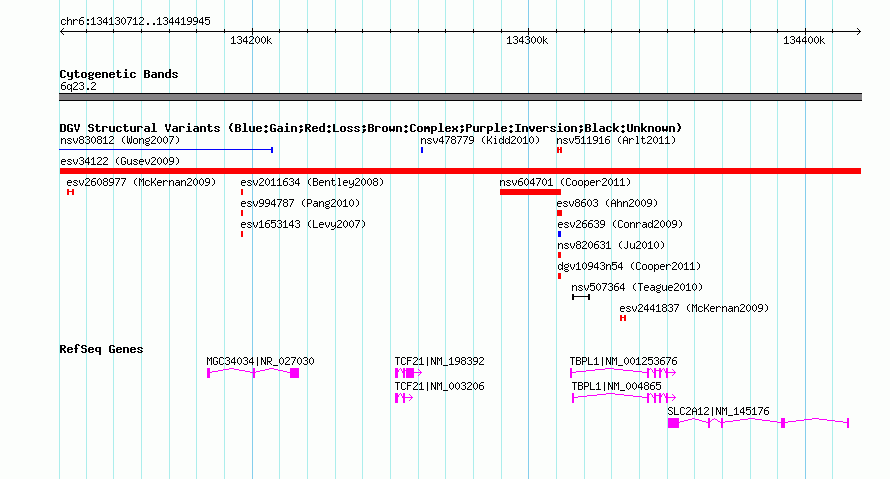This screenshot has height=479, width=890.
Task: Select the TBPL1 NM_004865 gene glyph
Action: pos(624,398)
